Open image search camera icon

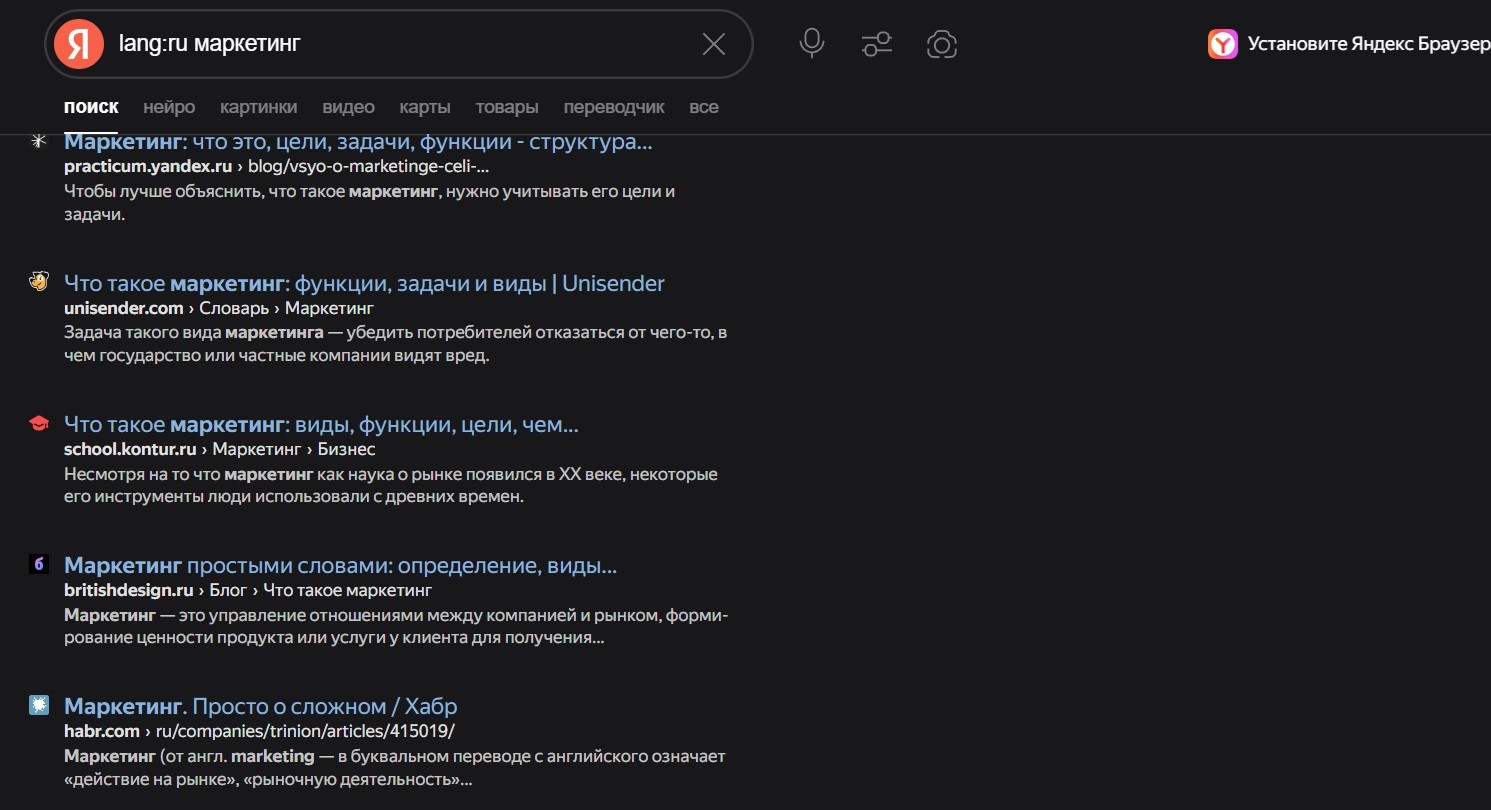pyautogui.click(x=942, y=44)
